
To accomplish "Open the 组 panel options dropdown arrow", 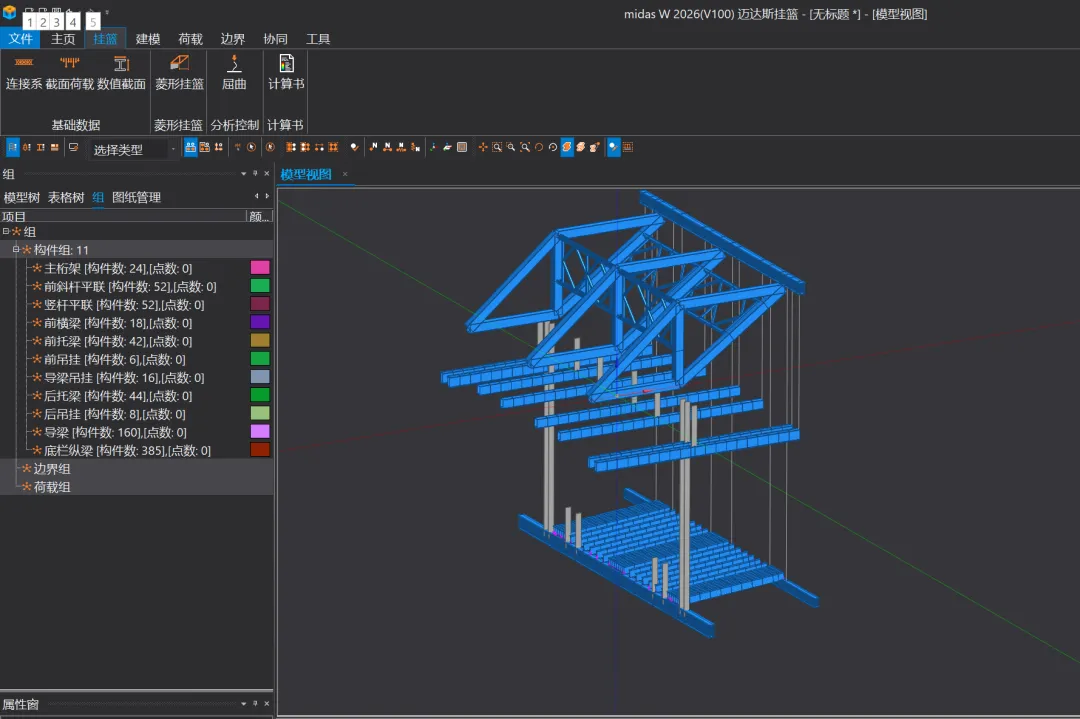I will (243, 174).
